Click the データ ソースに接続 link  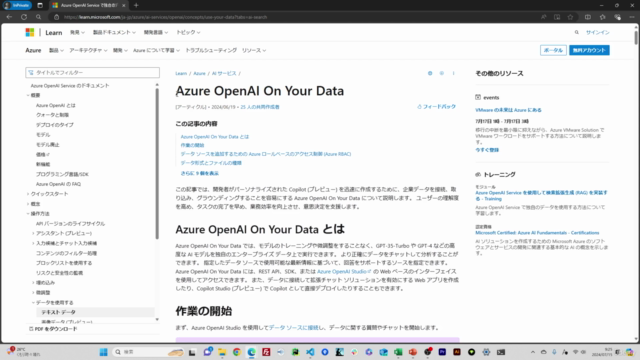(293, 328)
